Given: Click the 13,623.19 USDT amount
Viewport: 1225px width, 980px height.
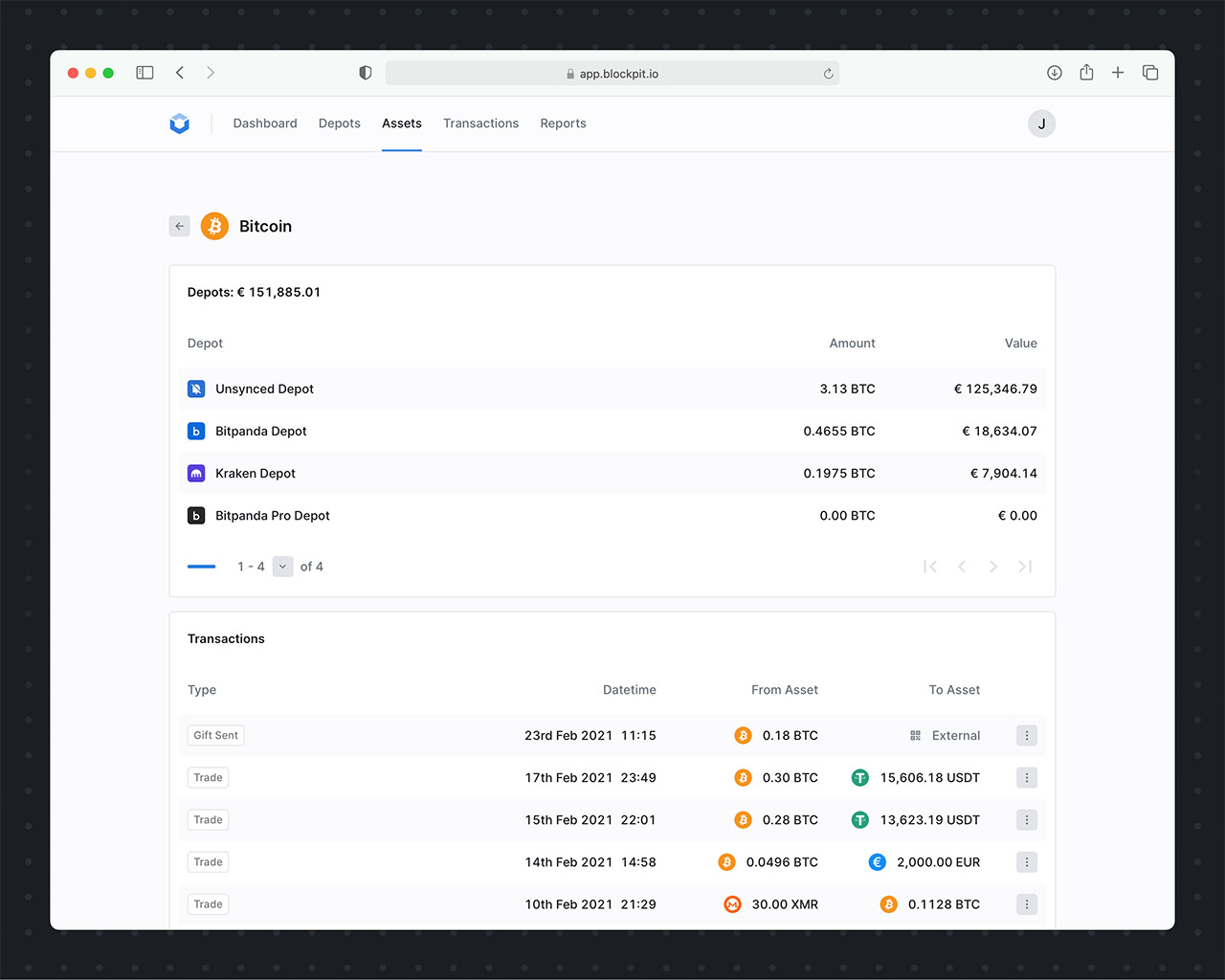Looking at the screenshot, I should [x=930, y=819].
